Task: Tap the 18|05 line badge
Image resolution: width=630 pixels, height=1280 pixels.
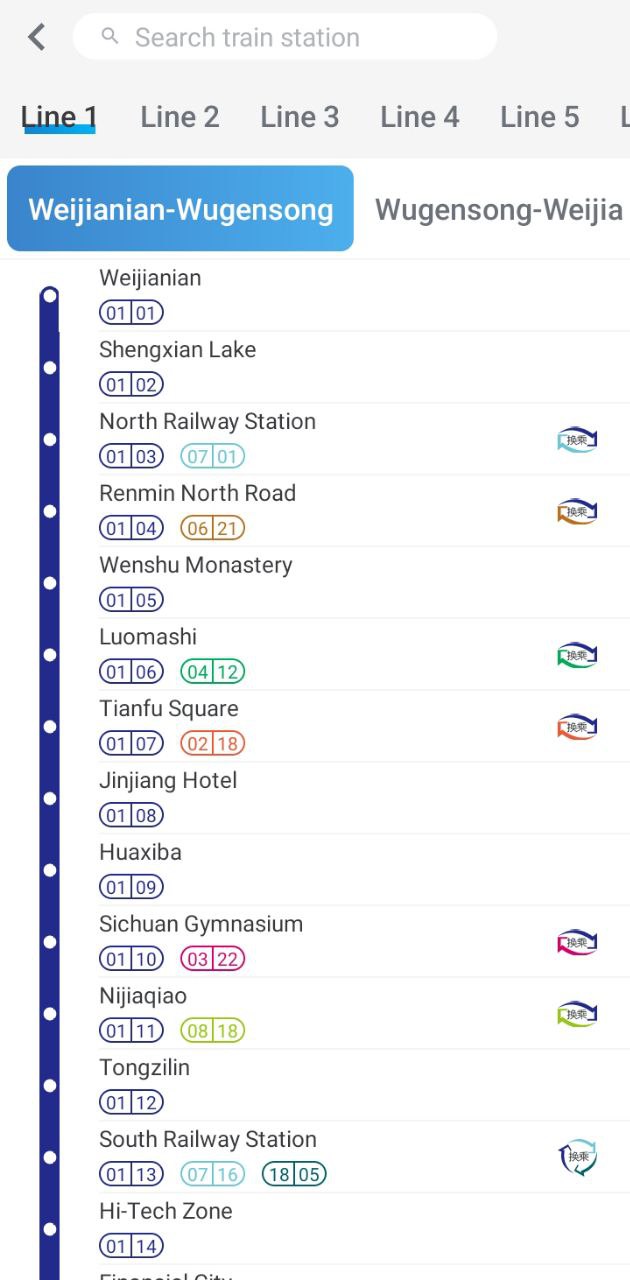Action: [295, 1175]
